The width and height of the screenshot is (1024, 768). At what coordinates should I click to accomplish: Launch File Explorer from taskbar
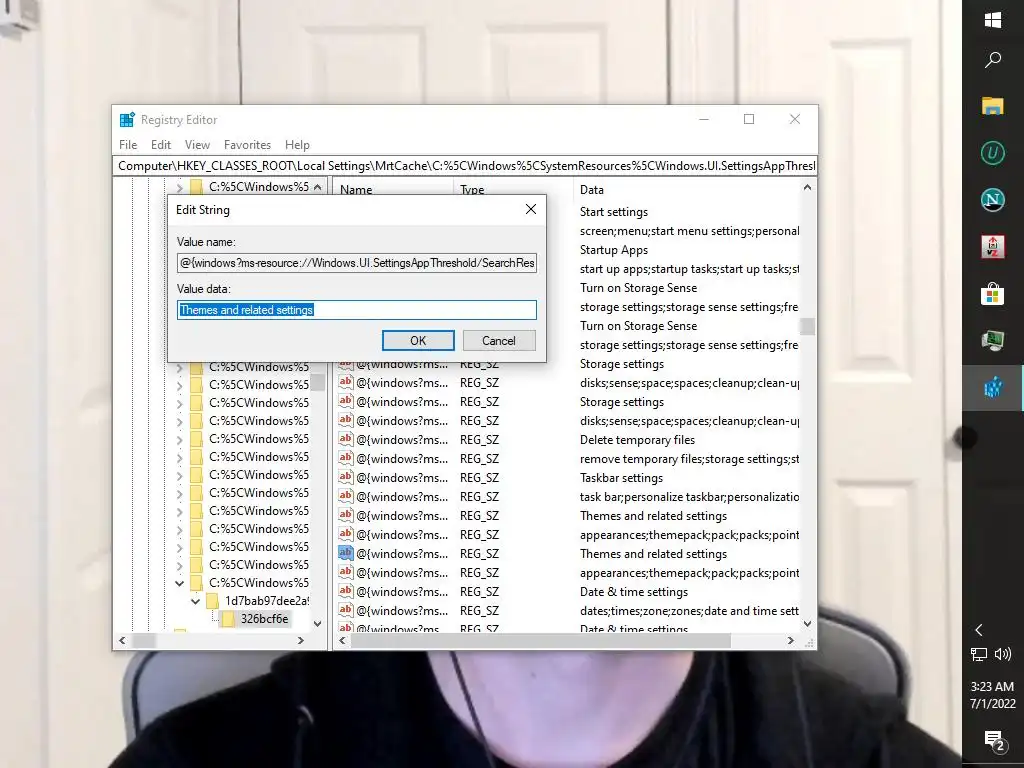pyautogui.click(x=993, y=106)
